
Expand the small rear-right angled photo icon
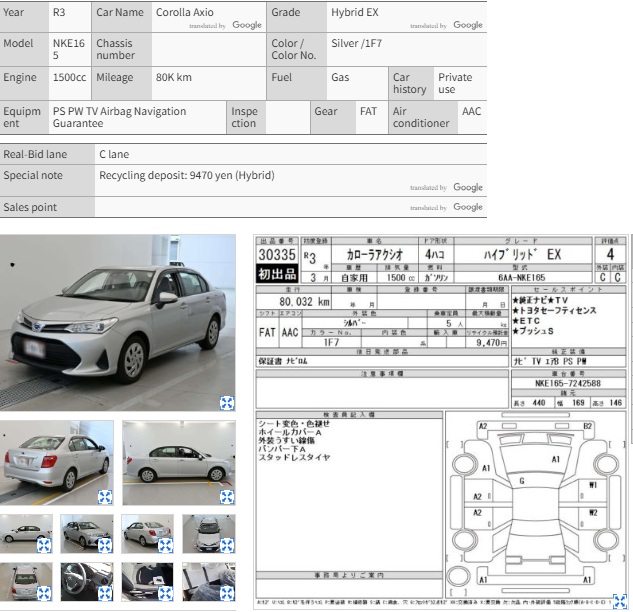(x=166, y=546)
